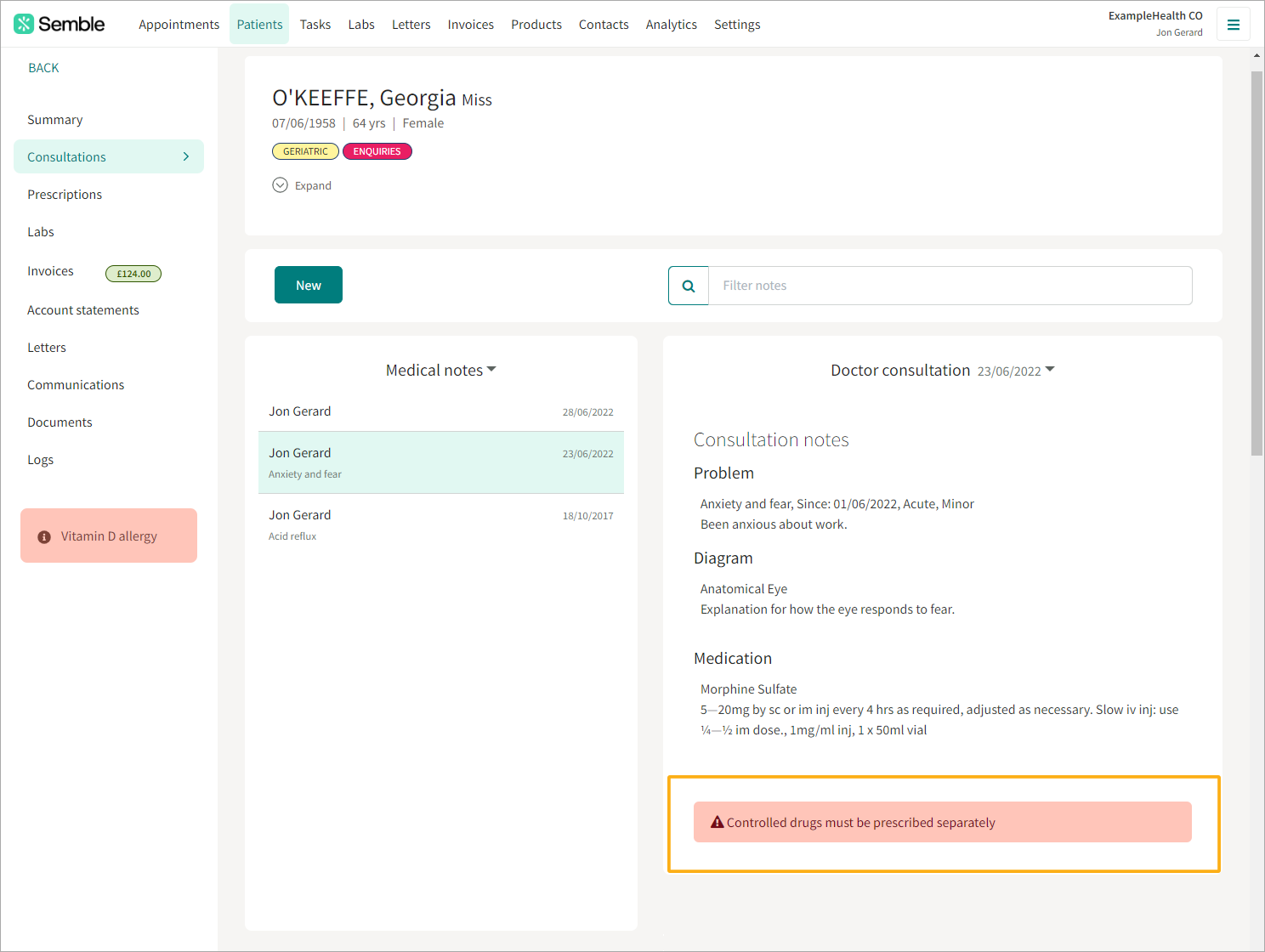Click the page vertical scrollbar

1256,263
